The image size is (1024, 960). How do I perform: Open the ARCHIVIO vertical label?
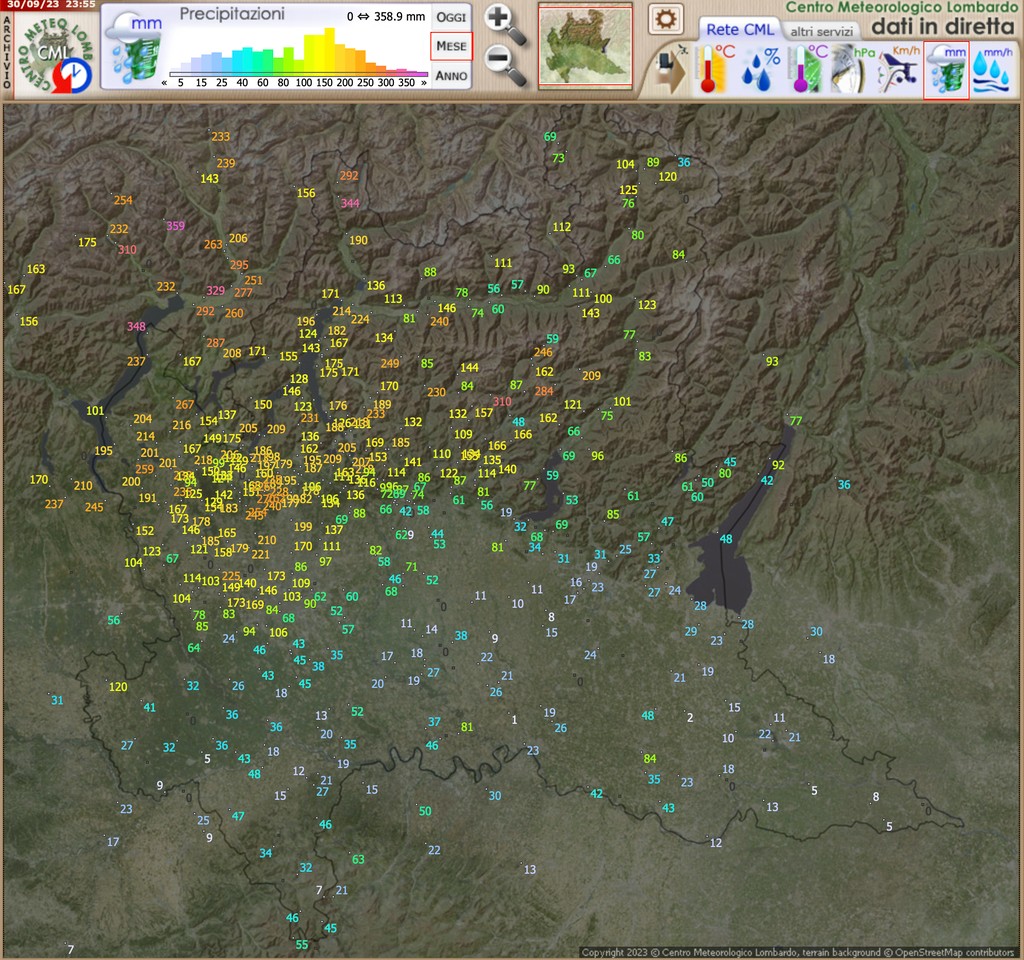pyautogui.click(x=7, y=52)
